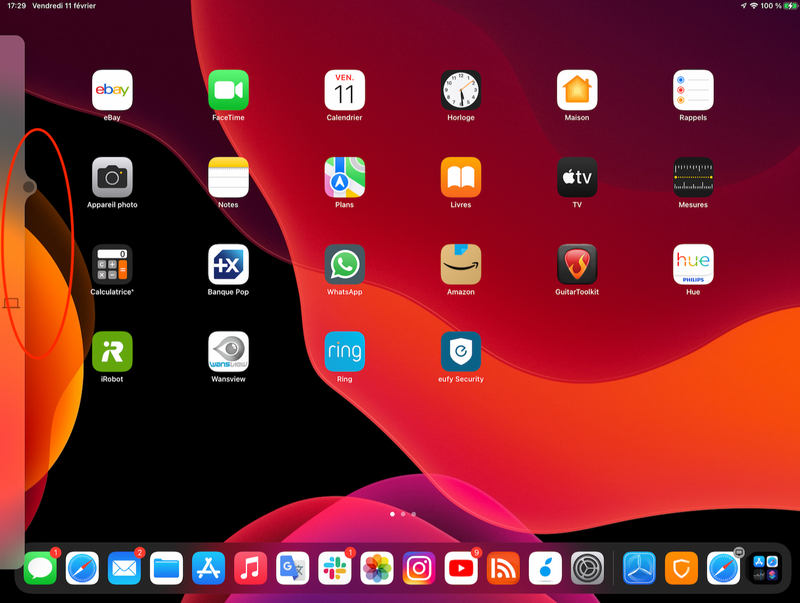The width and height of the screenshot is (800, 603).
Task: Launch Instagram from the dock
Action: point(419,568)
